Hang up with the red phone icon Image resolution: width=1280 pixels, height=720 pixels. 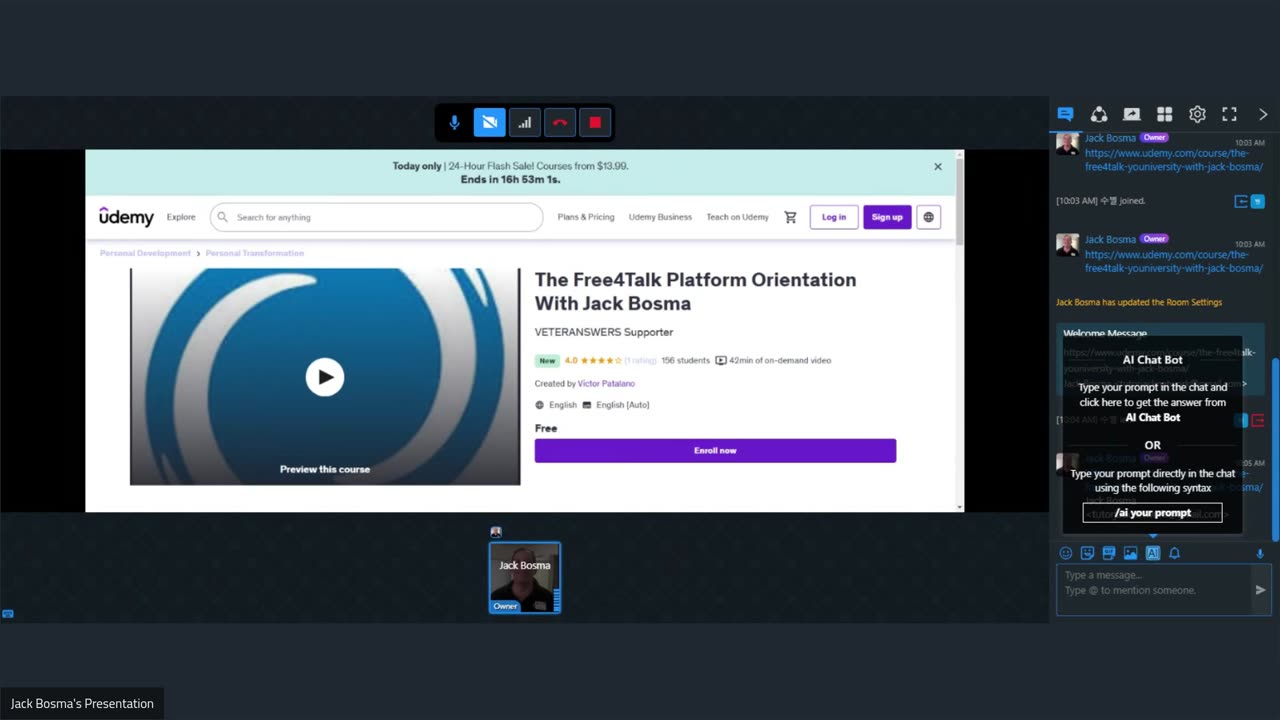(x=560, y=123)
